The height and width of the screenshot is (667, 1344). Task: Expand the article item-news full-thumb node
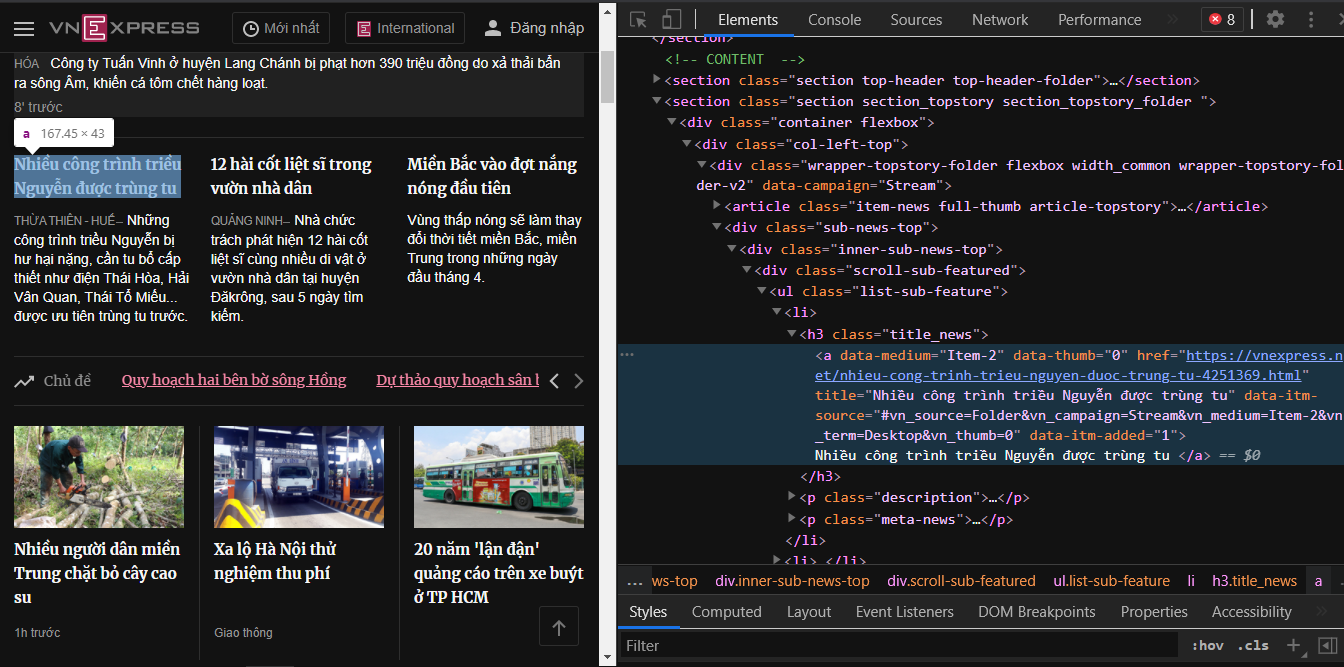[716, 206]
